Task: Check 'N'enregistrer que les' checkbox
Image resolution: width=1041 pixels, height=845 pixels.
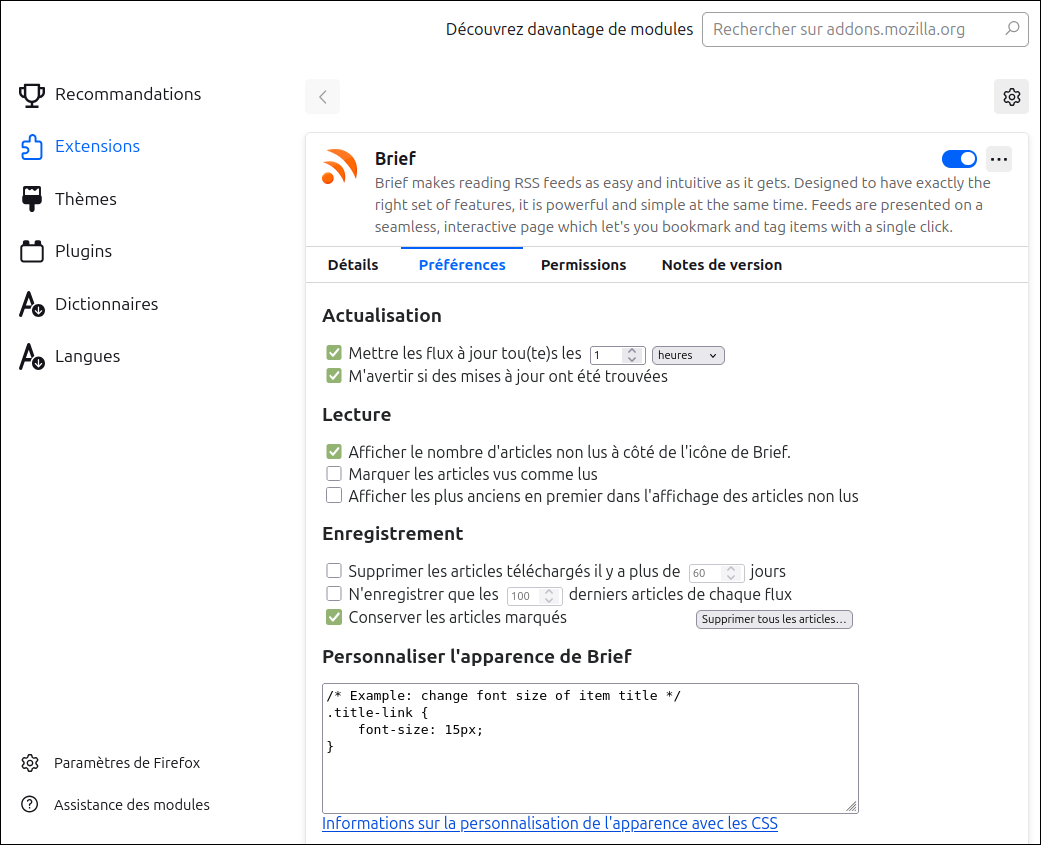Action: click(x=334, y=593)
